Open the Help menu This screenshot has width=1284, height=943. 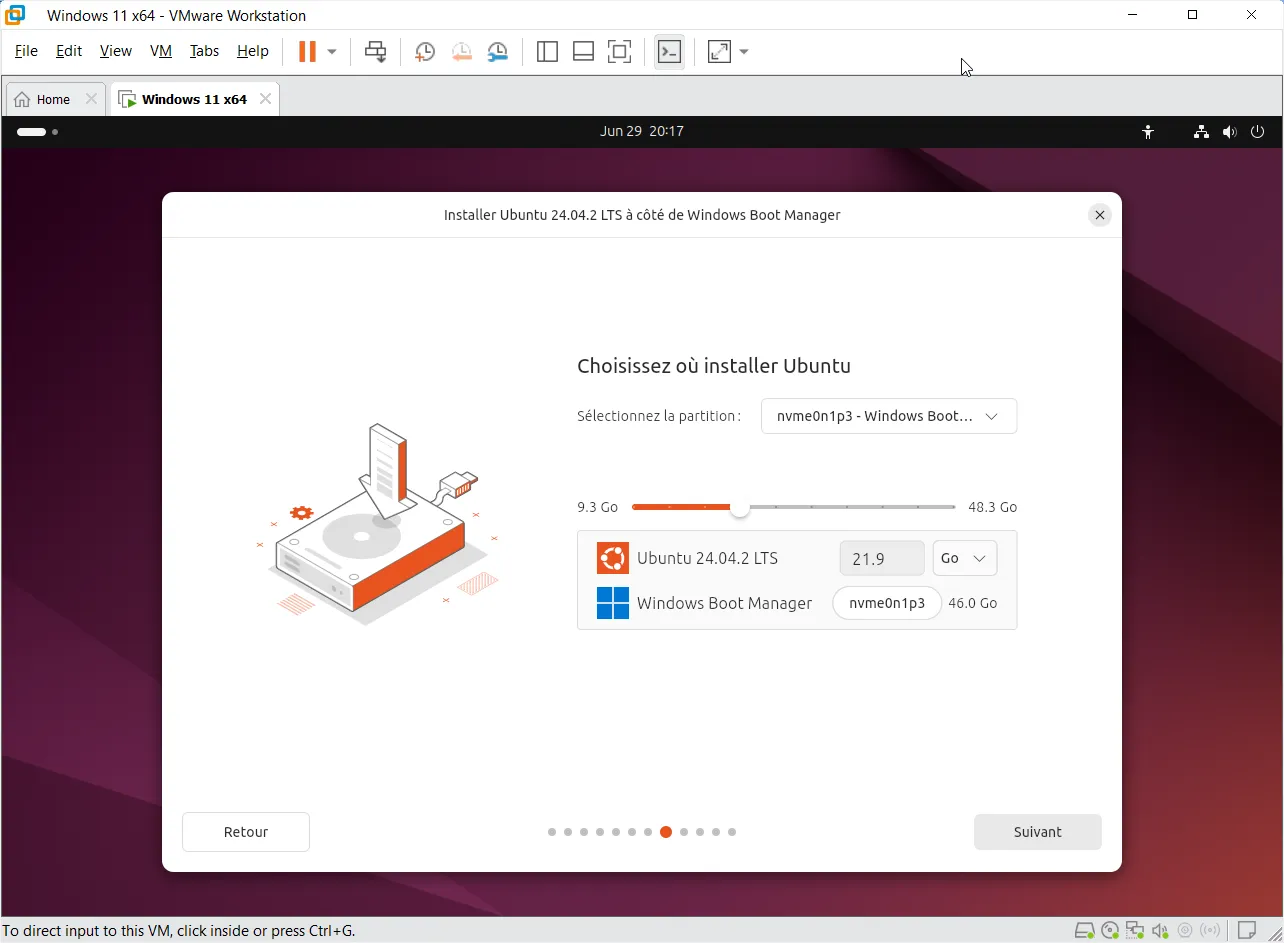pyautogui.click(x=253, y=51)
